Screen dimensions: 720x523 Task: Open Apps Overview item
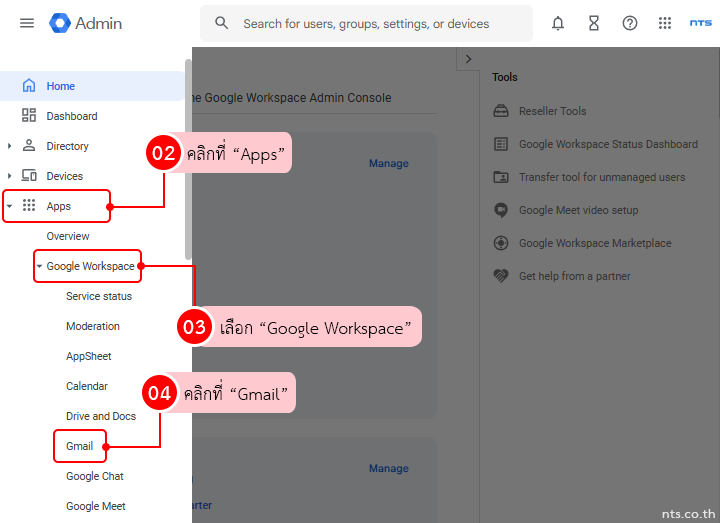click(68, 236)
